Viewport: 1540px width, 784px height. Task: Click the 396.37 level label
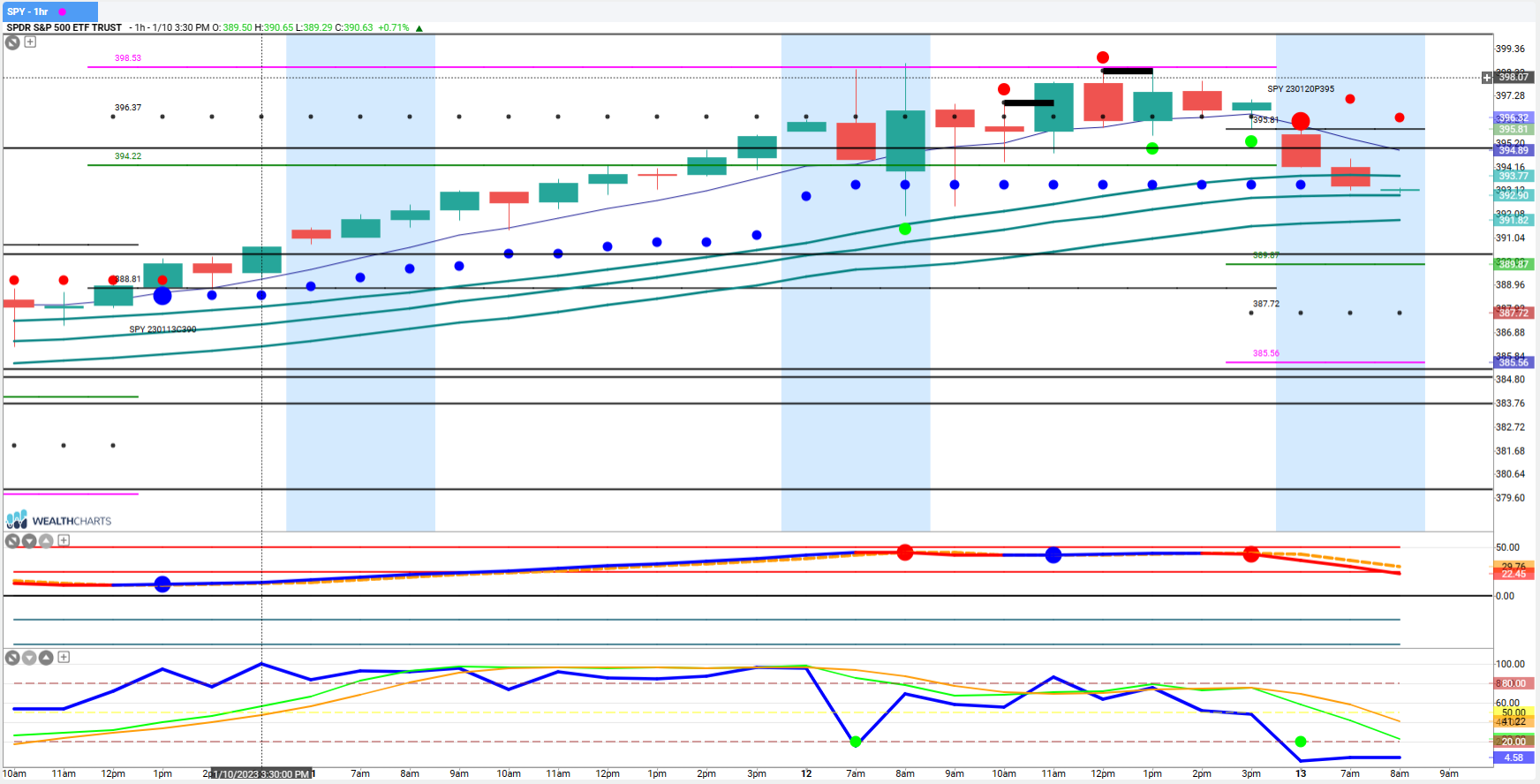click(128, 108)
